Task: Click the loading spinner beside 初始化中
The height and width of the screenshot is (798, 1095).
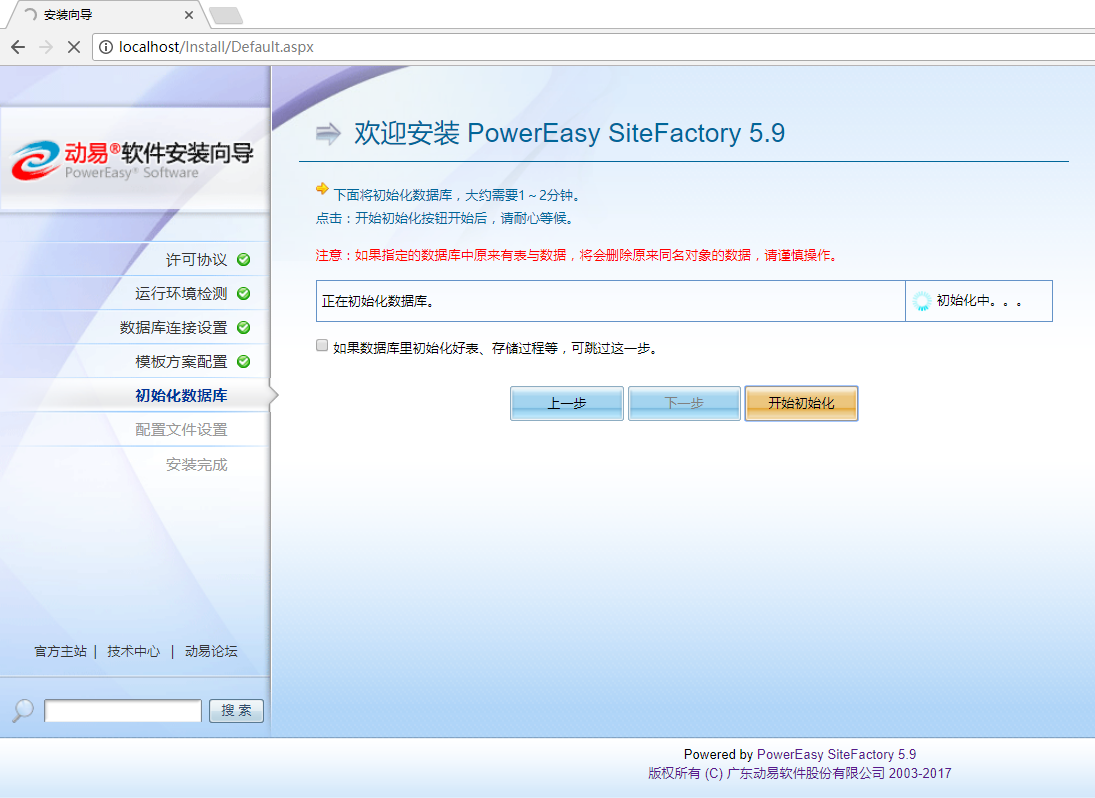Action: click(922, 301)
